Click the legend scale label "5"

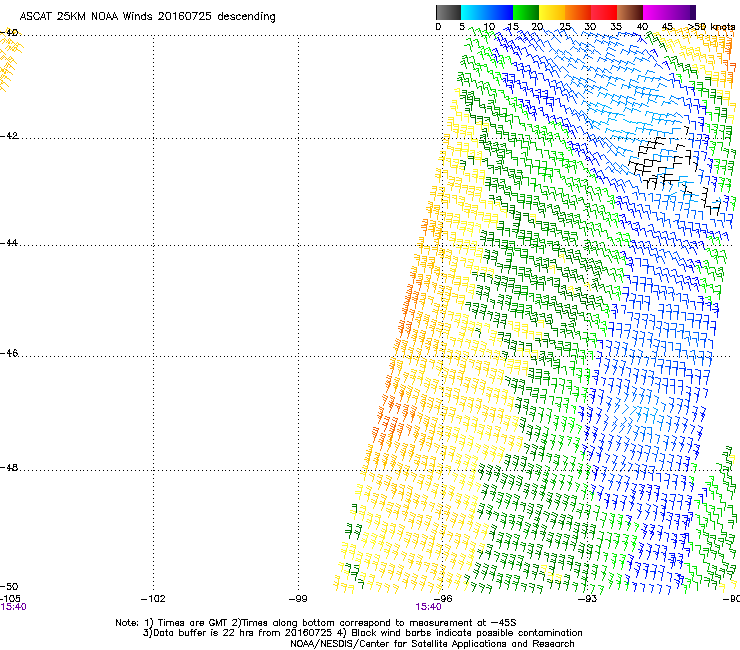(462, 27)
